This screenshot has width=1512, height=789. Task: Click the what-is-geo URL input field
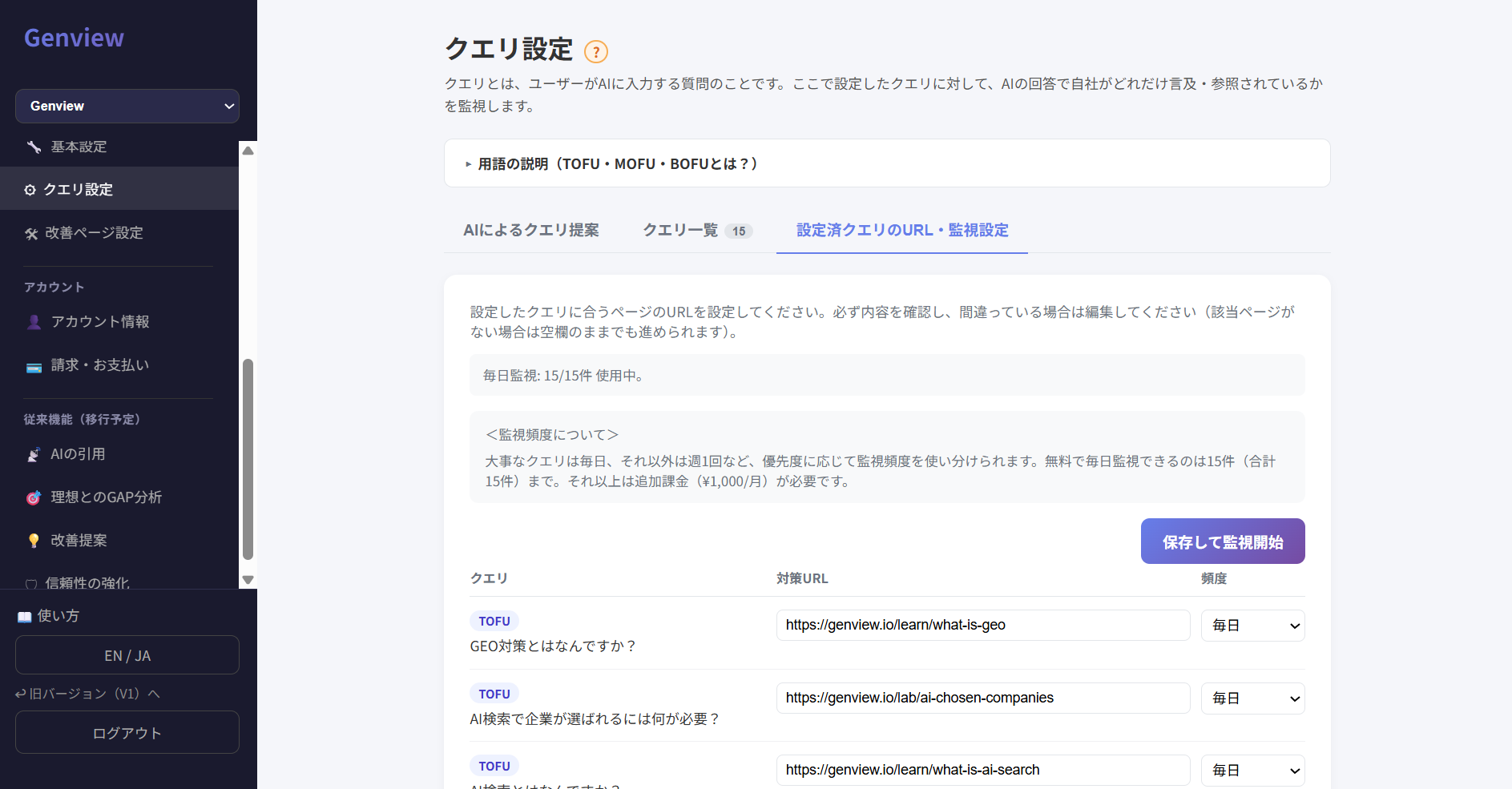983,626
